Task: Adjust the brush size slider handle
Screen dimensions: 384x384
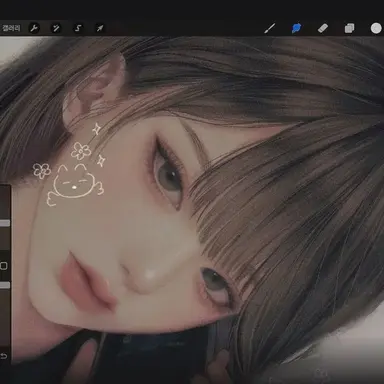Action: (5, 223)
